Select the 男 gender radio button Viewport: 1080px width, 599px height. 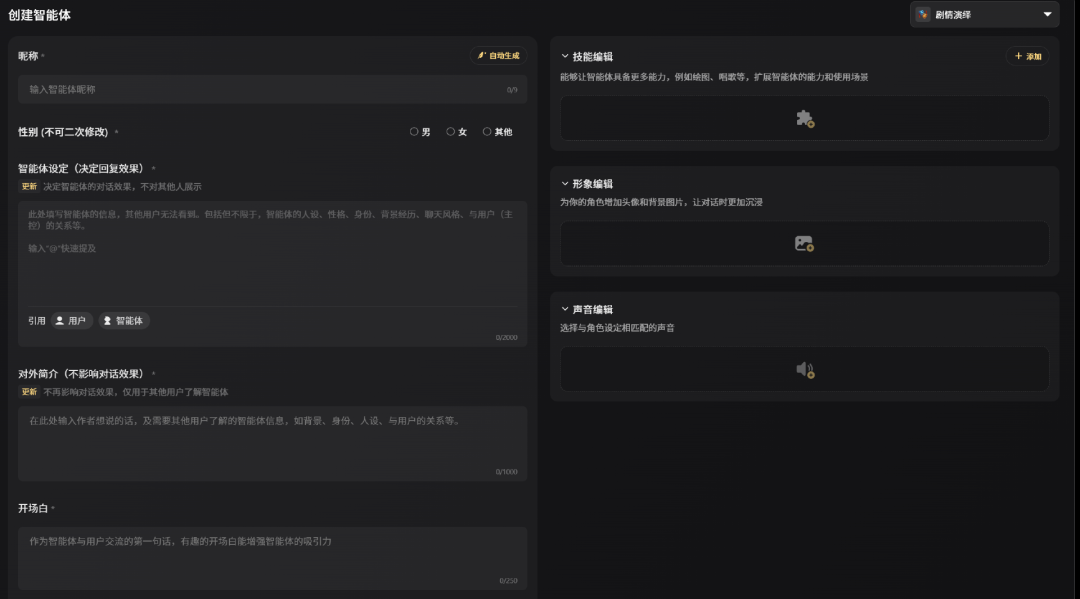coord(415,132)
